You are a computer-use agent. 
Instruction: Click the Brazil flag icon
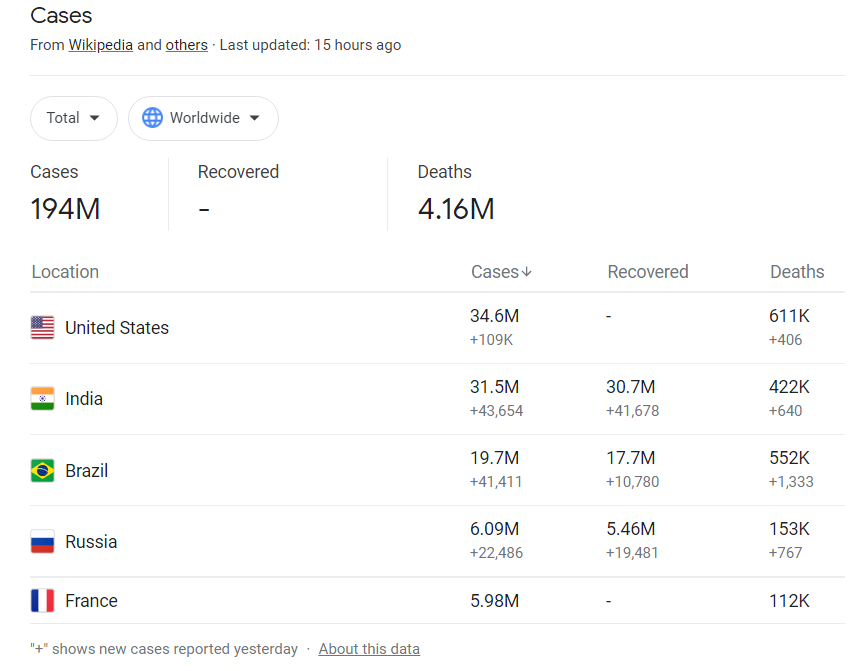click(42, 471)
